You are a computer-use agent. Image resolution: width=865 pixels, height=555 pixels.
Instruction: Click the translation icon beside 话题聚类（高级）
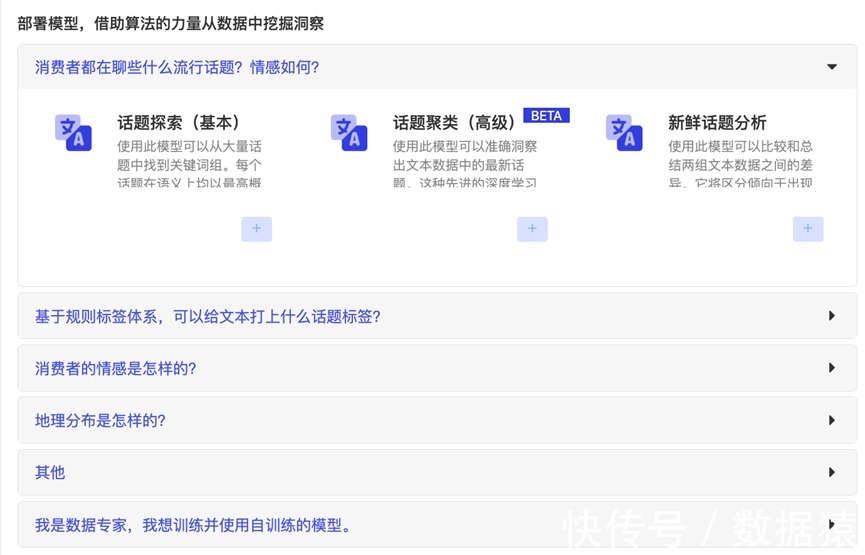pyautogui.click(x=349, y=132)
